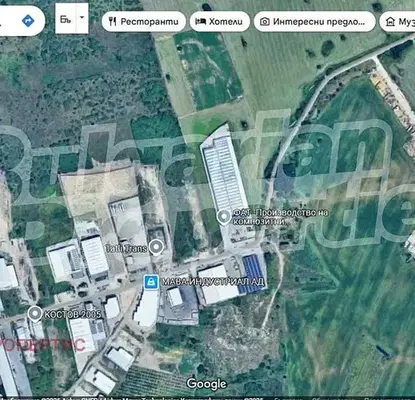Open the ФАТ Производство на композитни map pin
Screen dimensions: 415x400
224,217
